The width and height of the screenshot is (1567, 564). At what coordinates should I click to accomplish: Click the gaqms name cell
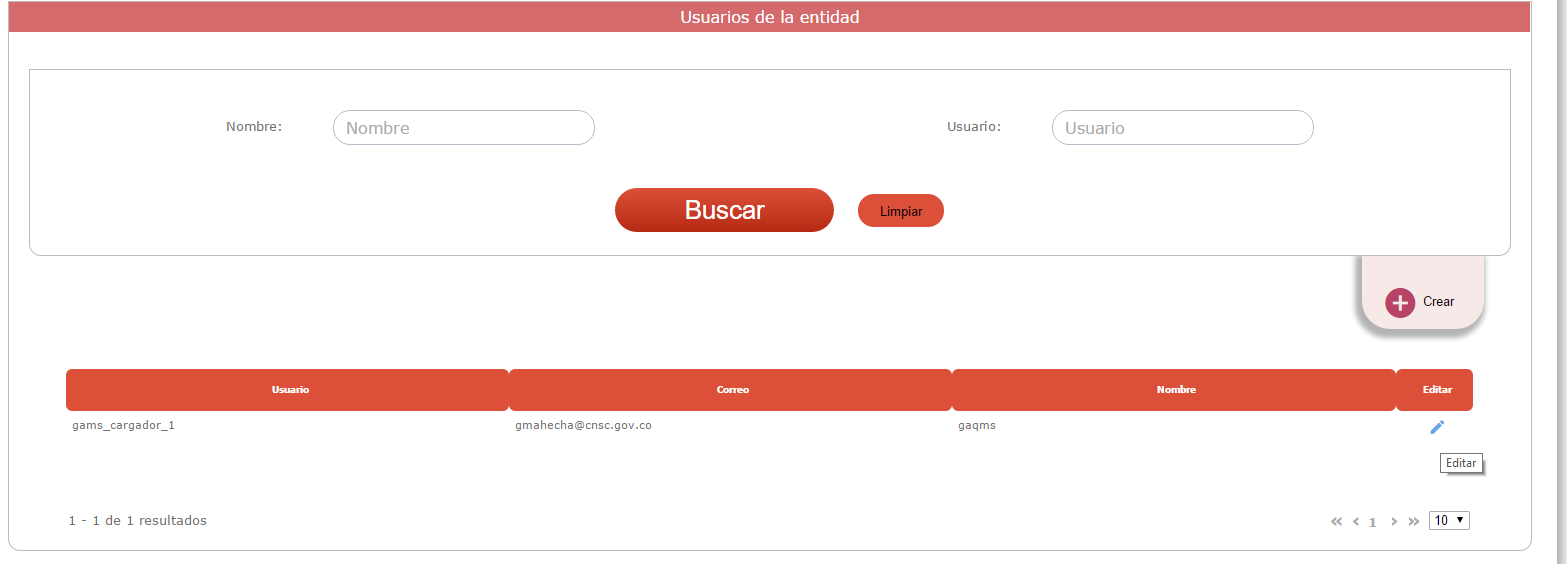(x=977, y=426)
